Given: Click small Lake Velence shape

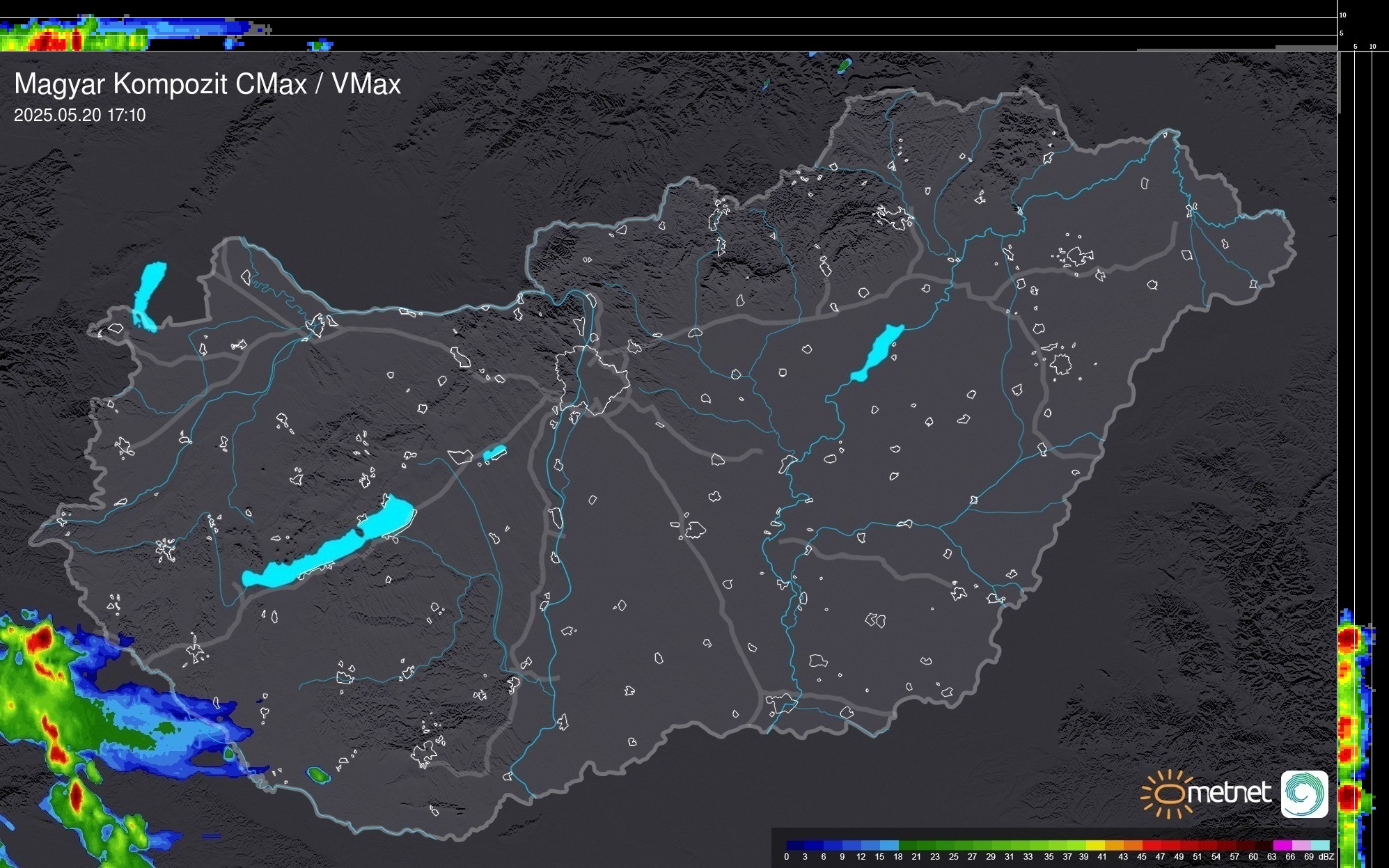Looking at the screenshot, I should 494,453.
